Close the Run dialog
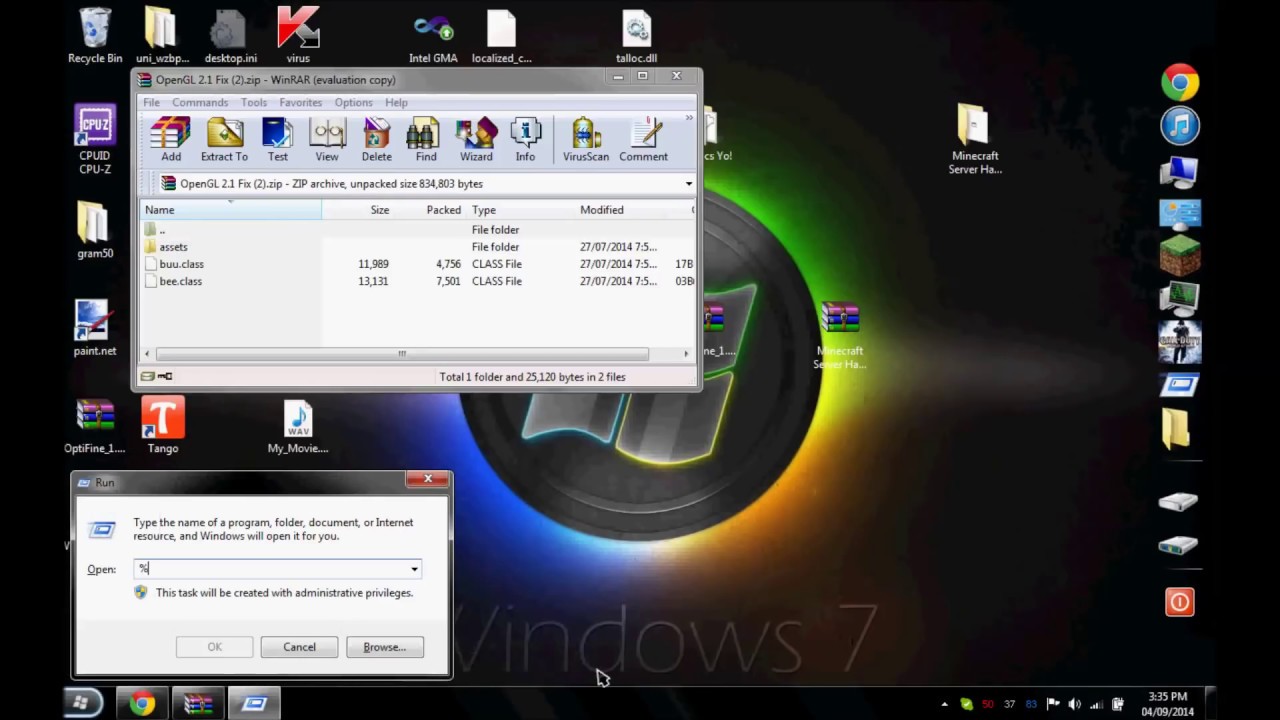Screen dimensions: 1280x720 pos(428,479)
